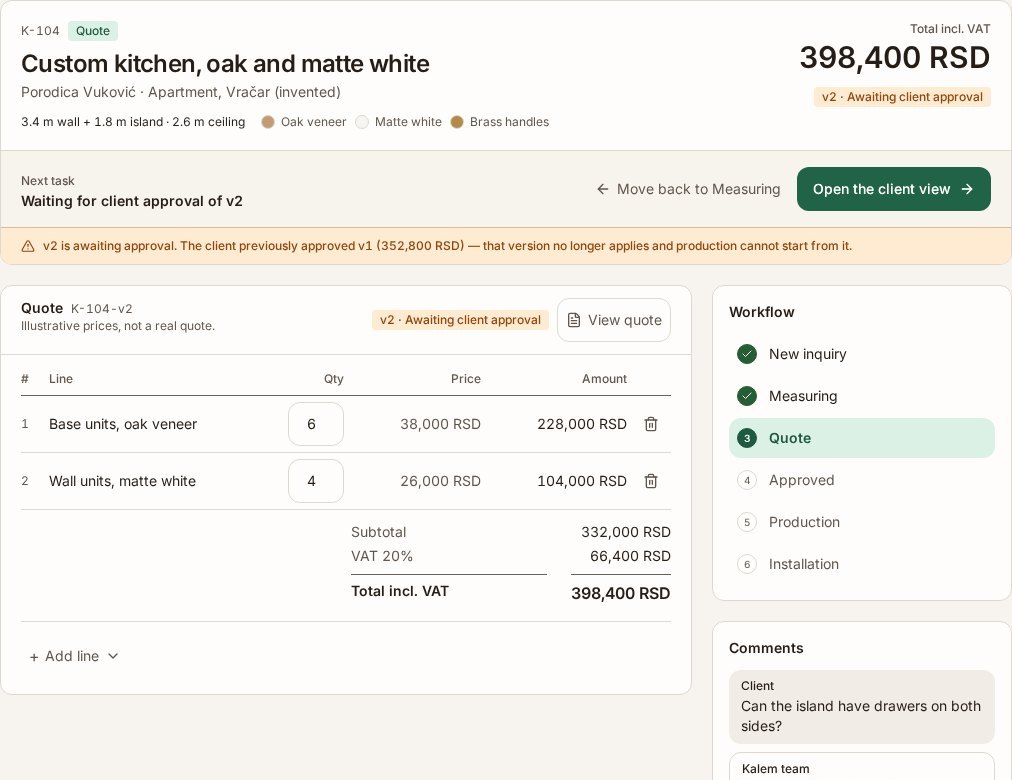
Task: Click the green Quote status badge near K-104
Action: (93, 31)
